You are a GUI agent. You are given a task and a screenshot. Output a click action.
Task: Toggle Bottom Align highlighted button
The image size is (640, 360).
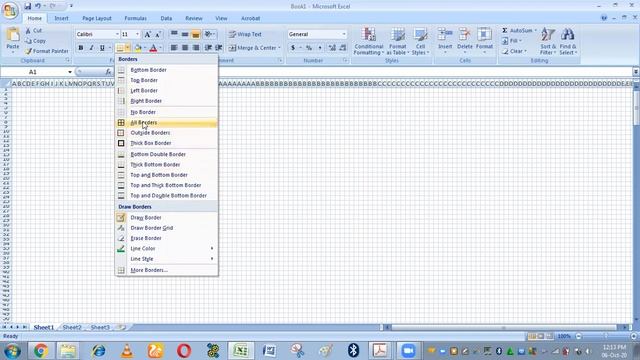point(196,34)
